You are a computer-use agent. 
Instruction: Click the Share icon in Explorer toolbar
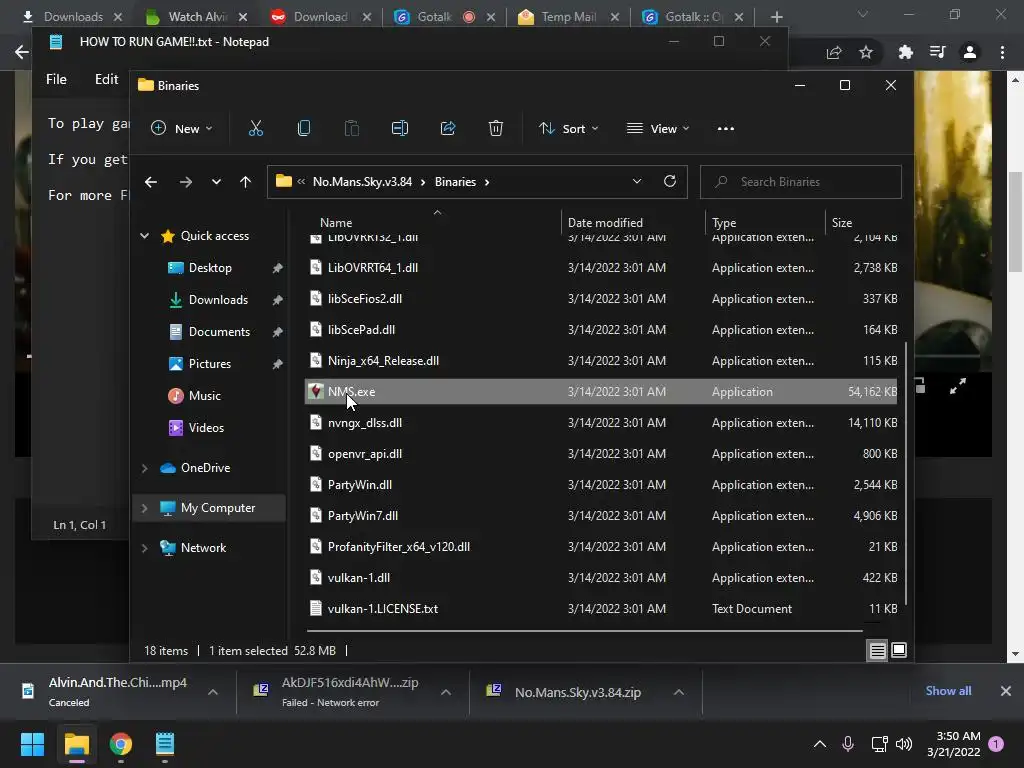(448, 129)
